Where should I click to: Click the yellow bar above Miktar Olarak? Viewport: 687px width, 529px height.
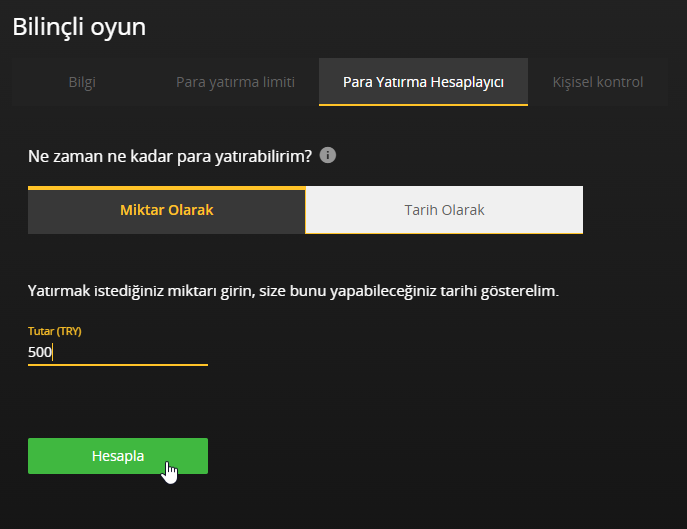tap(166, 187)
